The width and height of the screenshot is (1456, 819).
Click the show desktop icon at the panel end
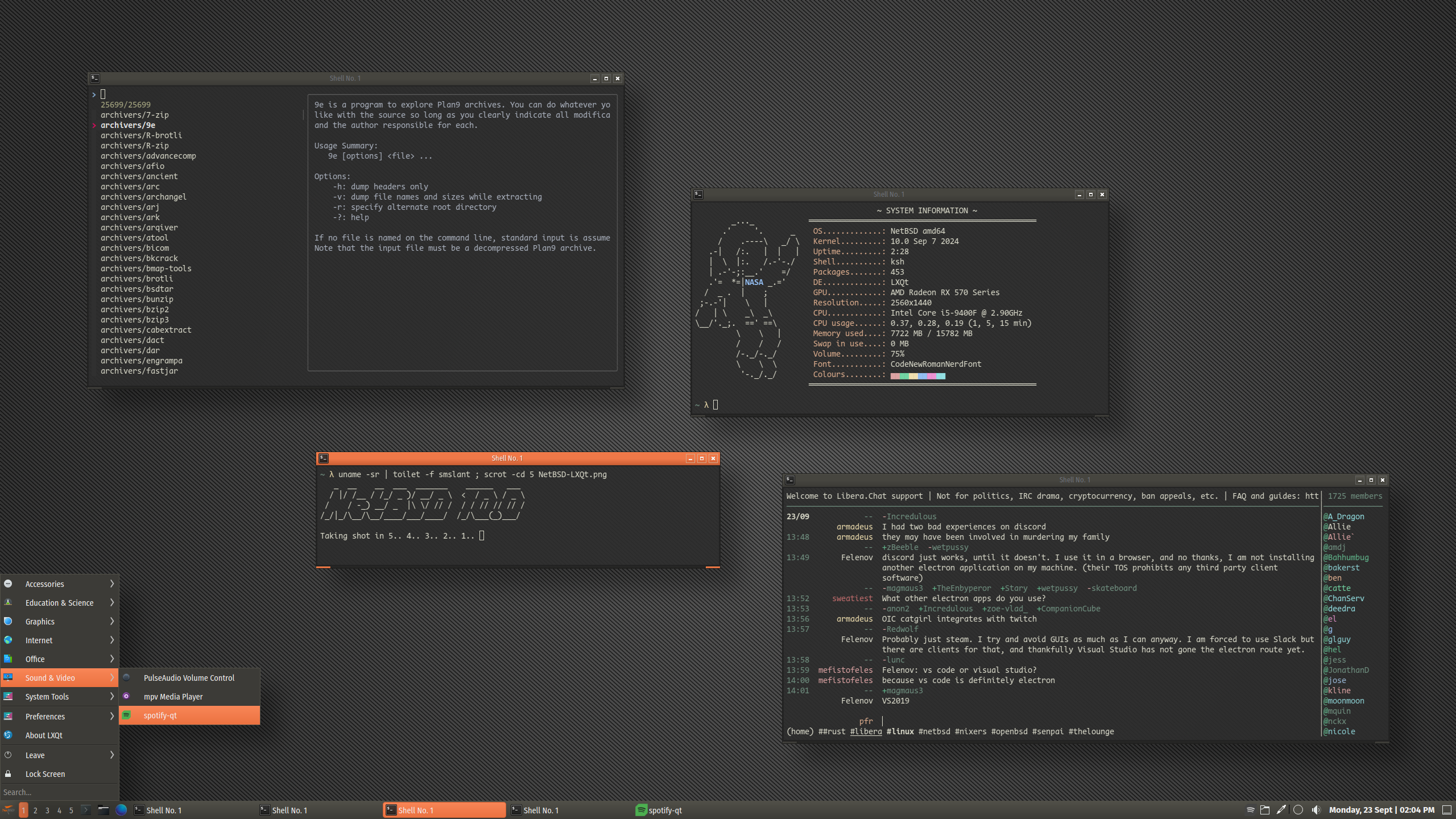1447,810
